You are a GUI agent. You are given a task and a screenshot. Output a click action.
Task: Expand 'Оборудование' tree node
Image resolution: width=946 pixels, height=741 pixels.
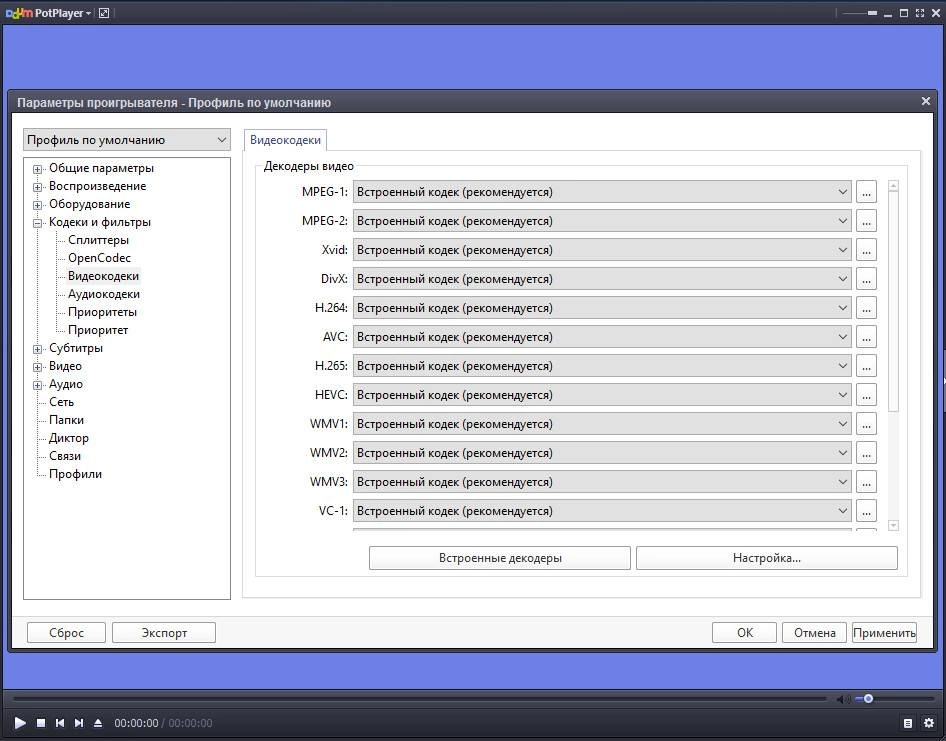[37, 205]
